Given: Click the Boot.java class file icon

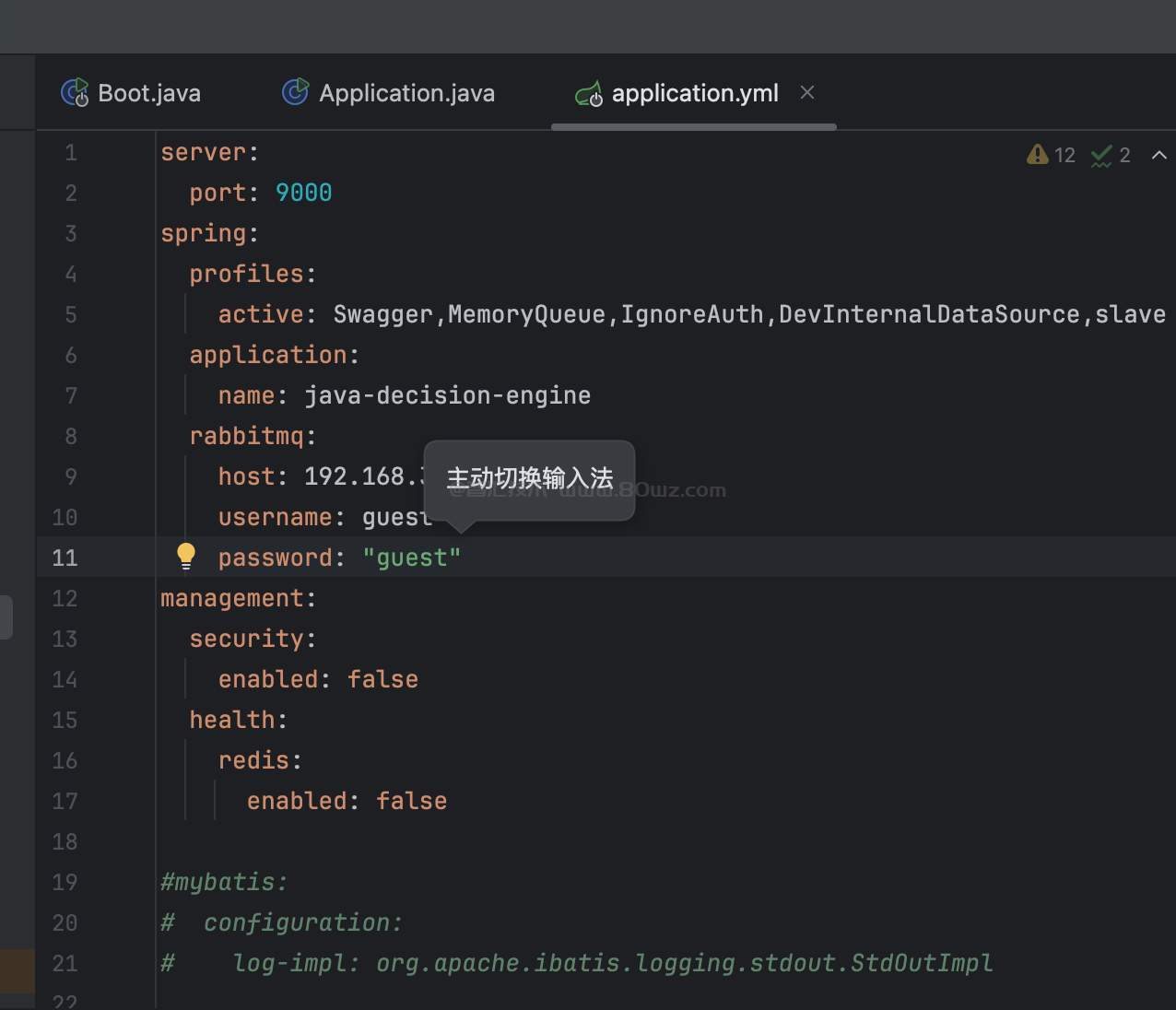Looking at the screenshot, I should (x=75, y=93).
